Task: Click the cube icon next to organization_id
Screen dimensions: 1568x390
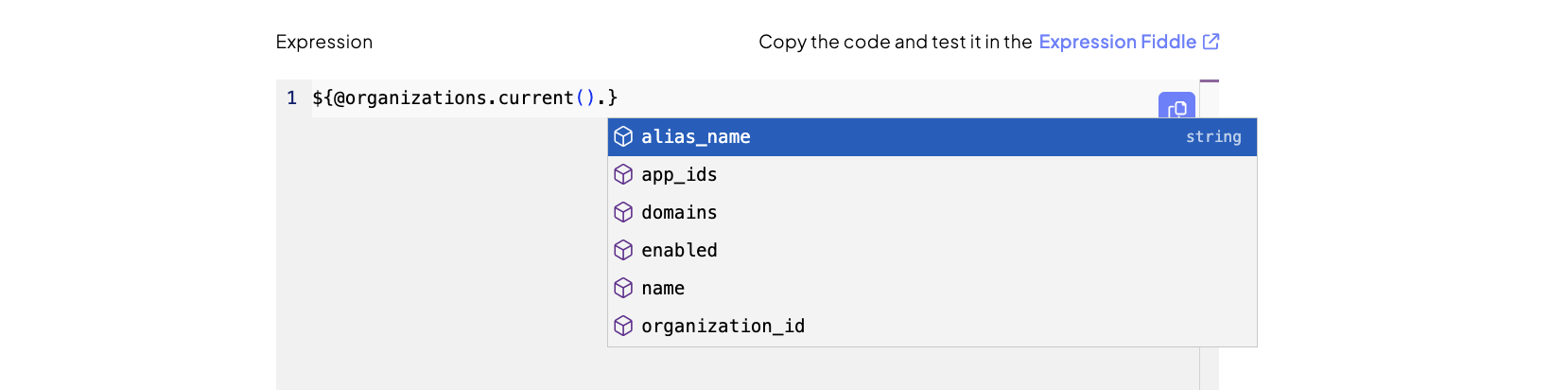Action: click(623, 327)
